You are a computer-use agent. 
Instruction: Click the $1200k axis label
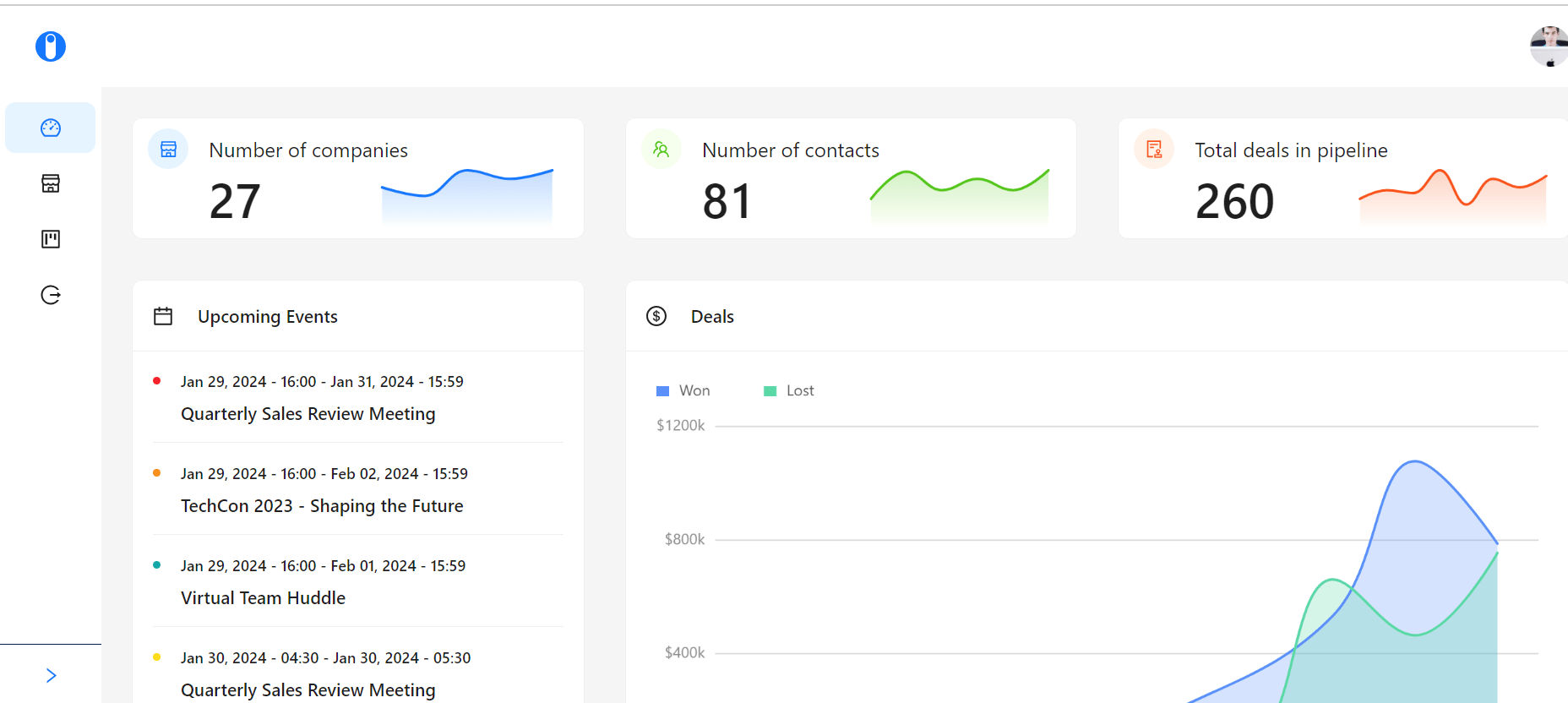(x=680, y=426)
